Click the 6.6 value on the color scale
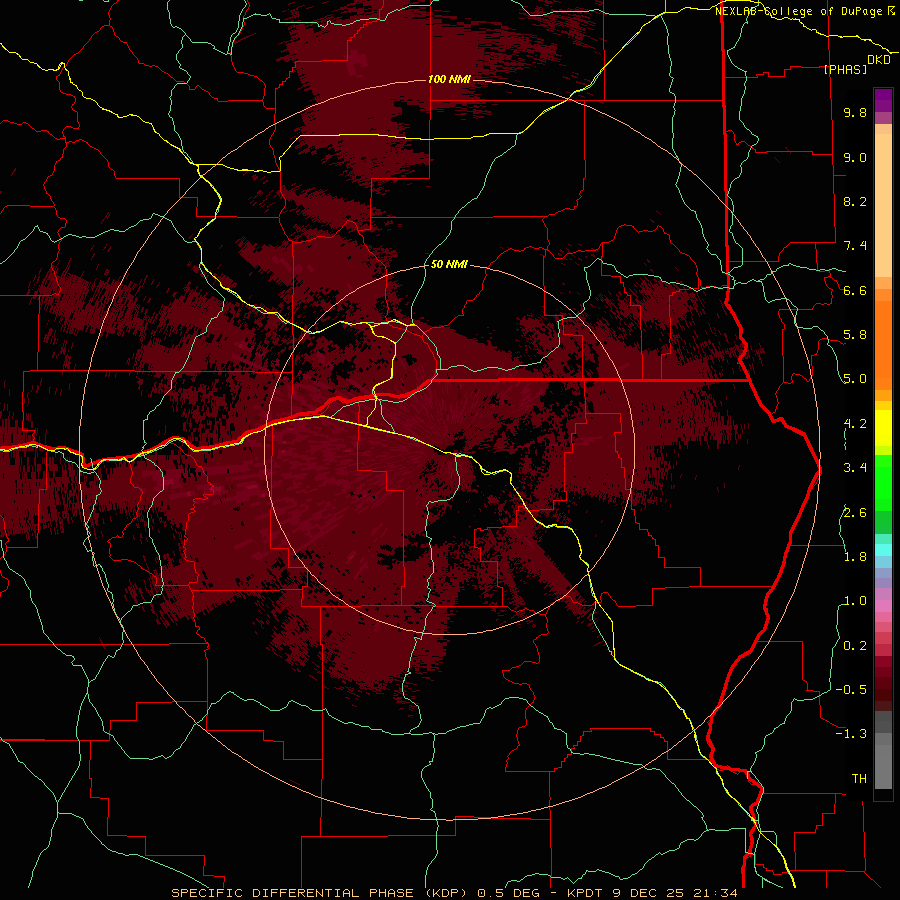The image size is (900, 900). tap(855, 290)
